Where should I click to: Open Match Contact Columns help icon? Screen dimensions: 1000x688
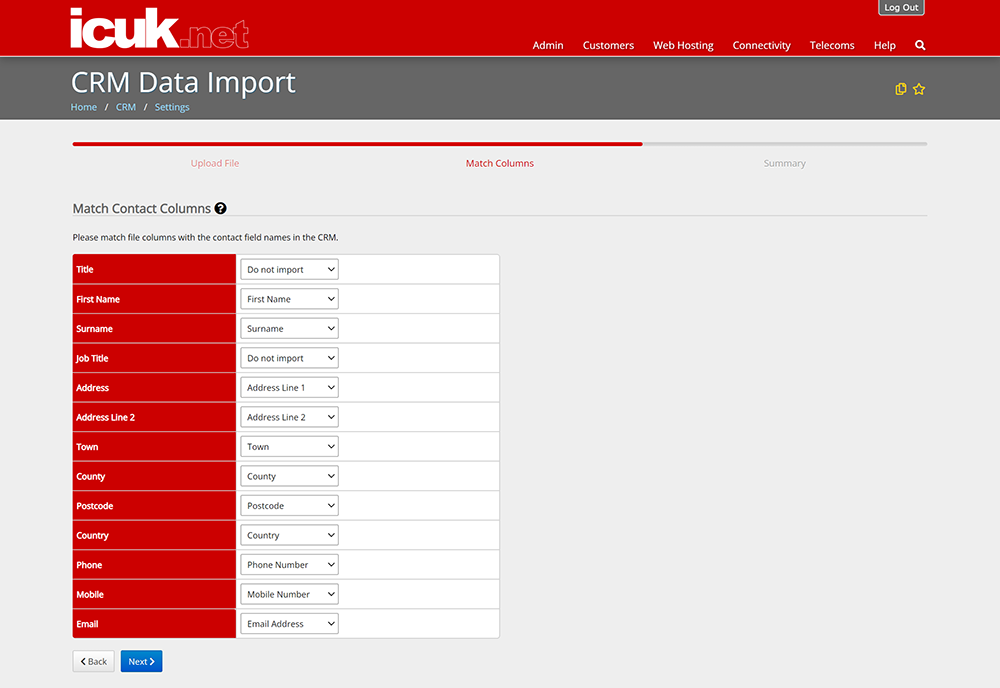click(221, 209)
